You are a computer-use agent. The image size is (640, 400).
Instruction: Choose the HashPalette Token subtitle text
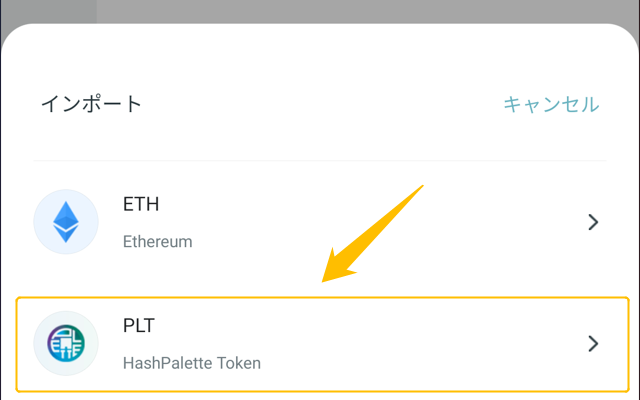[192, 363]
